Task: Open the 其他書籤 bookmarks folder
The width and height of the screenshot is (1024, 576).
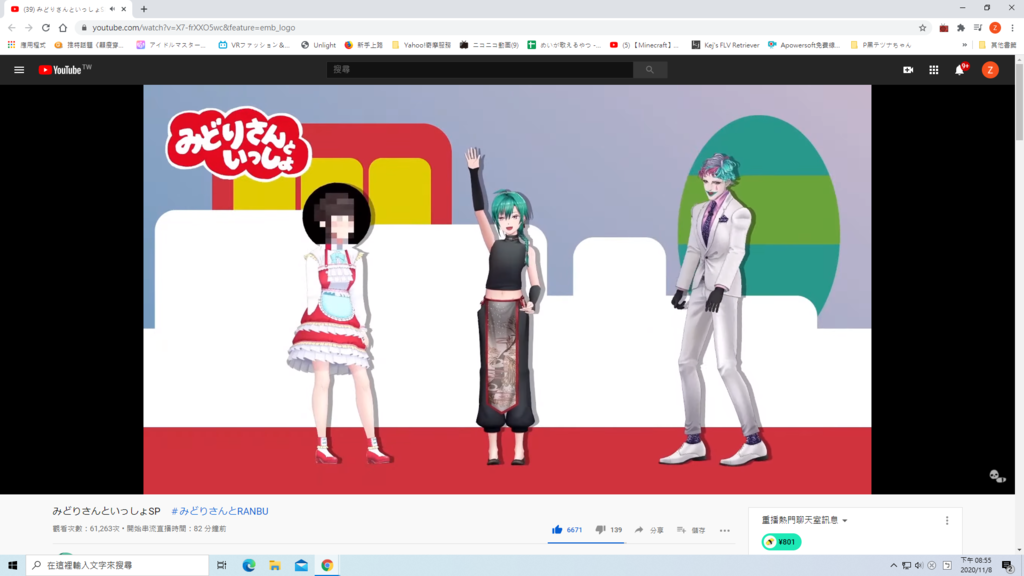Action: pyautogui.click(x=997, y=45)
